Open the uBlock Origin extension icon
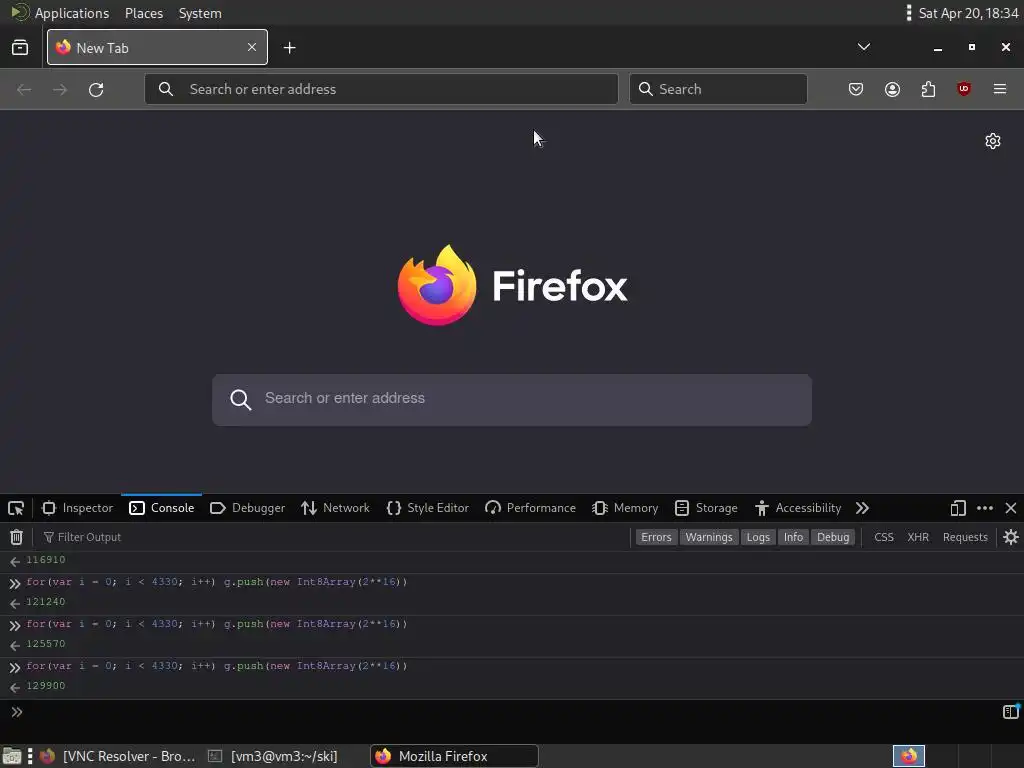 click(964, 89)
